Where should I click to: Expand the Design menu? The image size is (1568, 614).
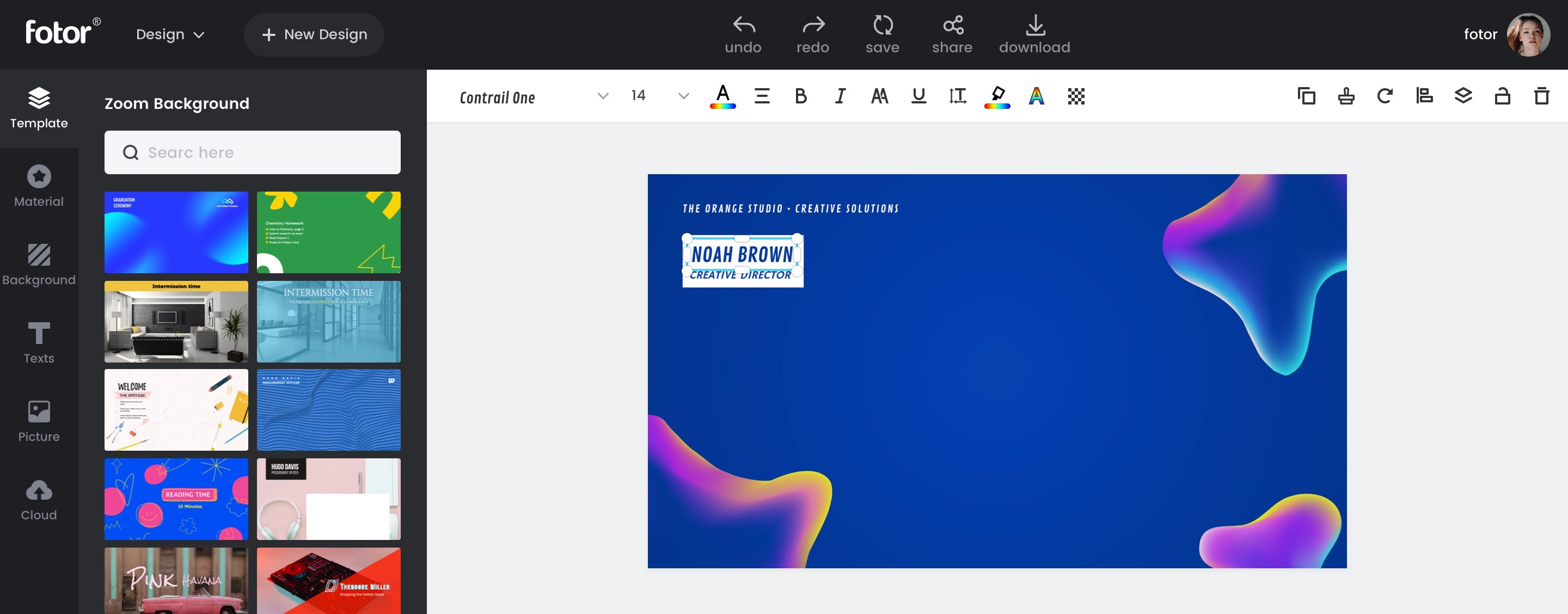tap(170, 34)
